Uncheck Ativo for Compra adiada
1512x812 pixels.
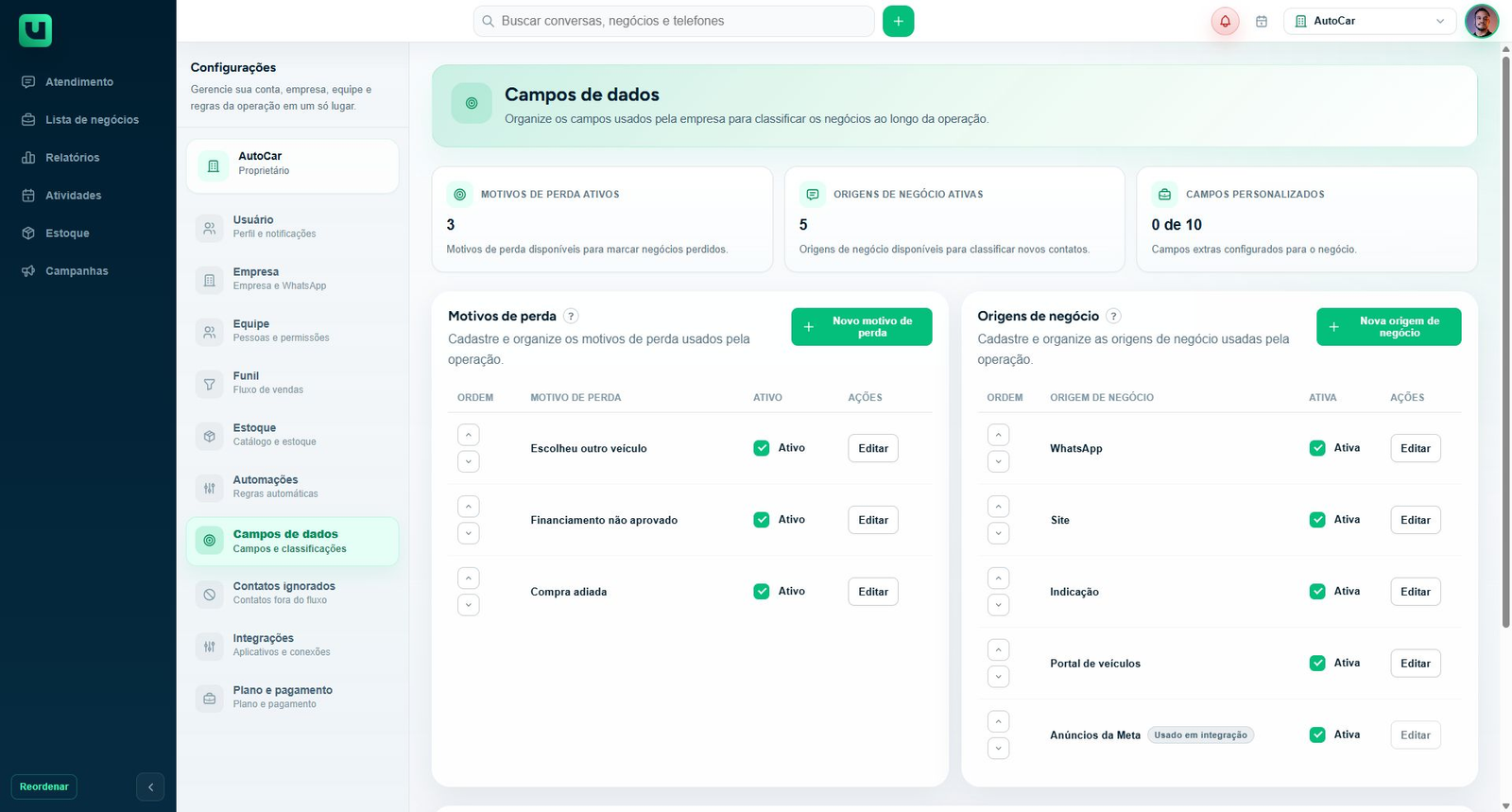762,592
